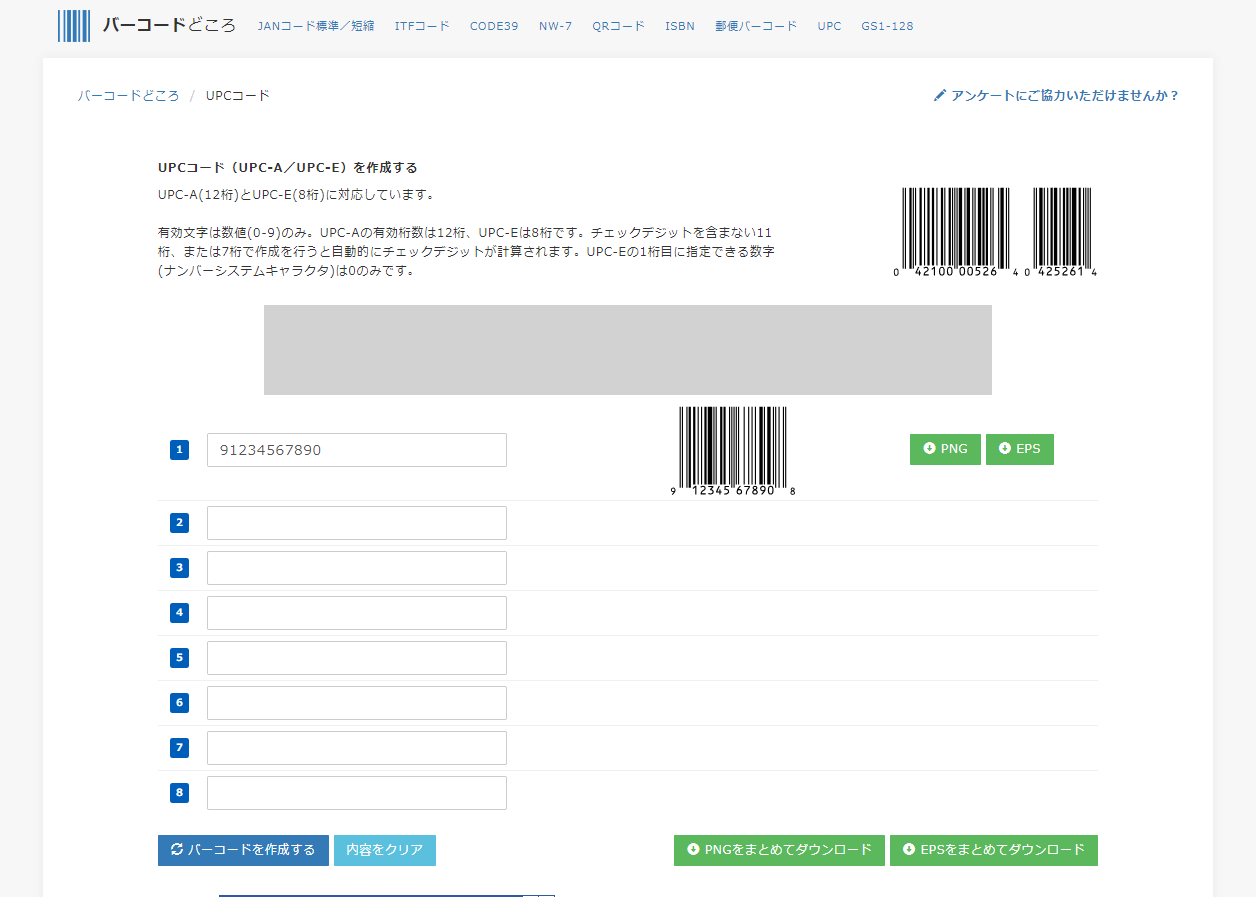Click EPSをまとめてダウンロード bulk download
The height and width of the screenshot is (897, 1256).
[x=993, y=850]
